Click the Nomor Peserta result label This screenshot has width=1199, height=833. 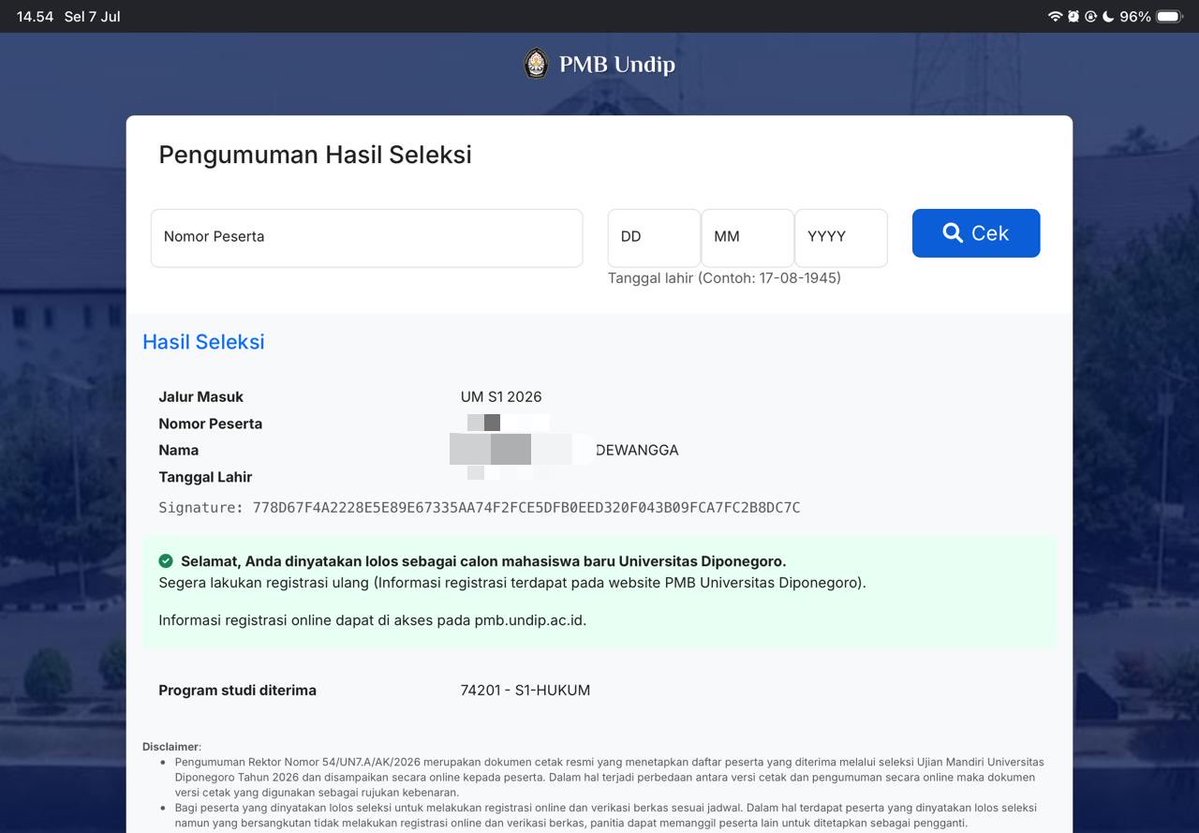point(210,424)
